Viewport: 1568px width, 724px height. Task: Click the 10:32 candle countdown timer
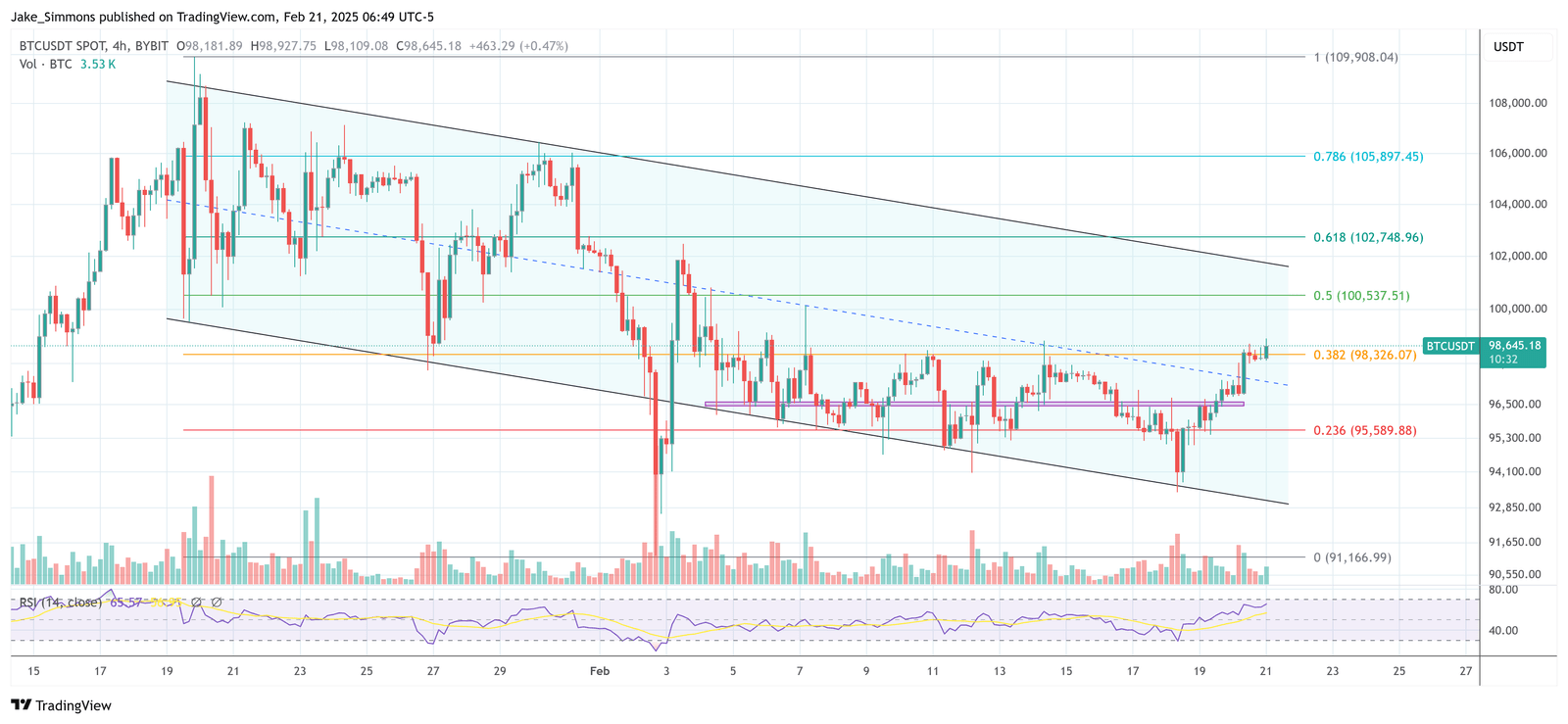pos(1503,360)
